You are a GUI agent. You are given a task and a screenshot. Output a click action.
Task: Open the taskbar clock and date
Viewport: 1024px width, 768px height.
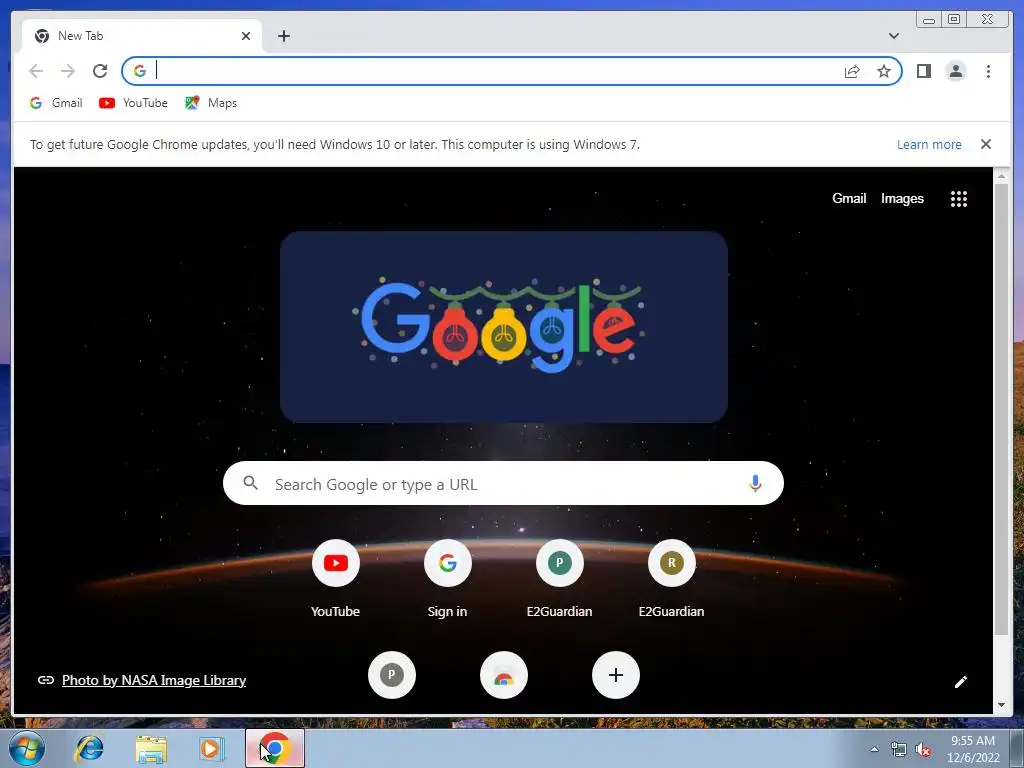(x=973, y=749)
